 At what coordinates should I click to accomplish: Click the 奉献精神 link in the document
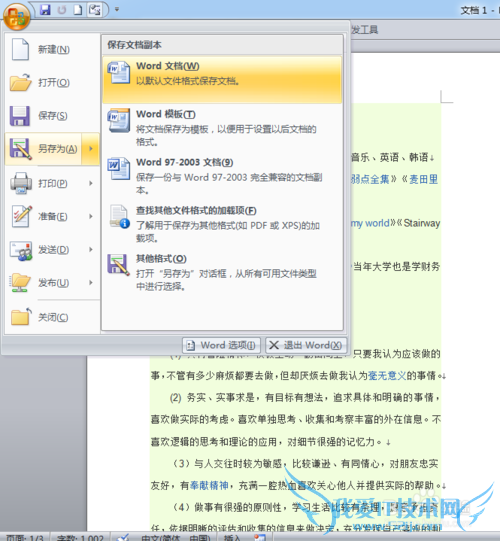click(x=209, y=486)
